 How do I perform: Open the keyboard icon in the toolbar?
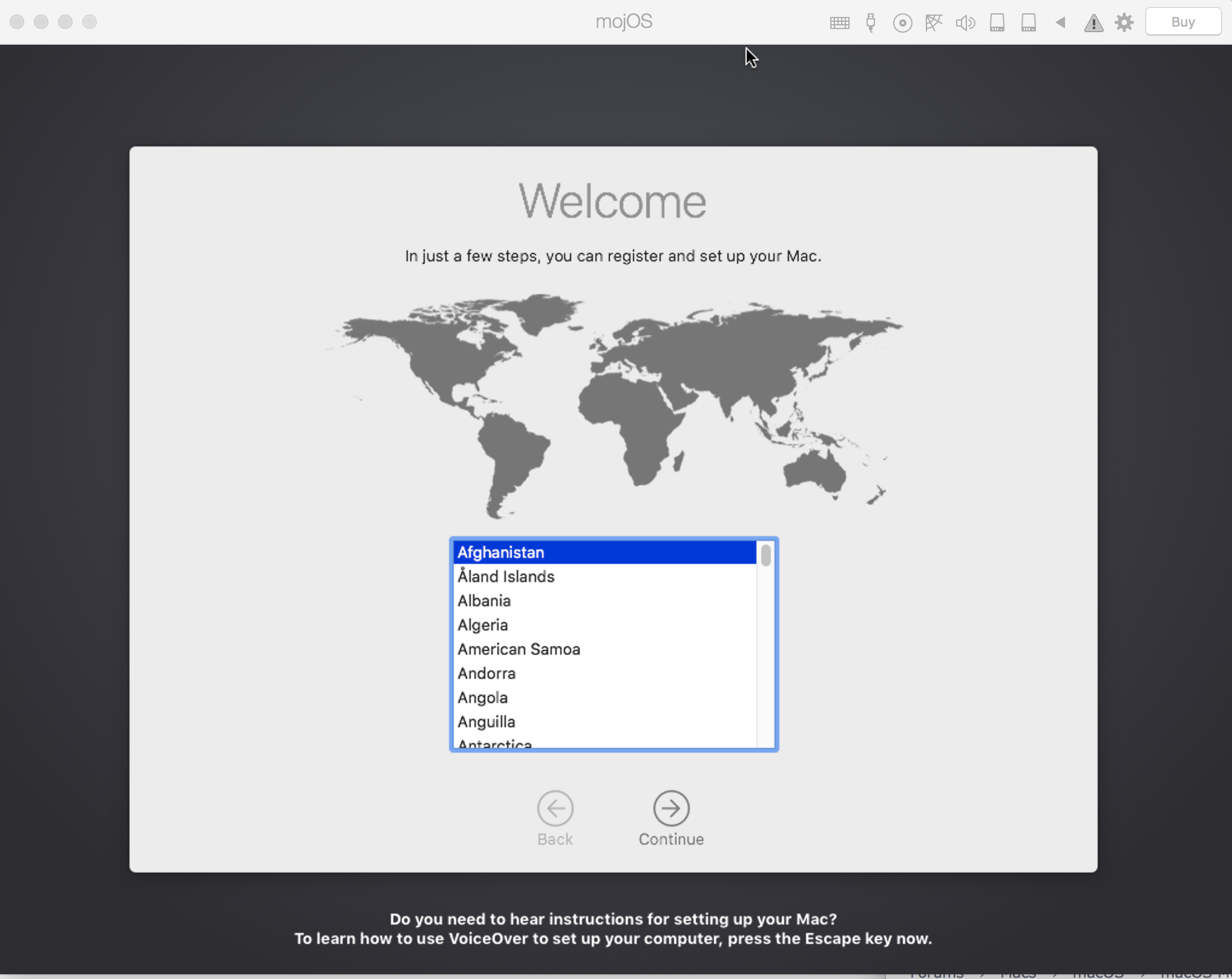coord(839,23)
